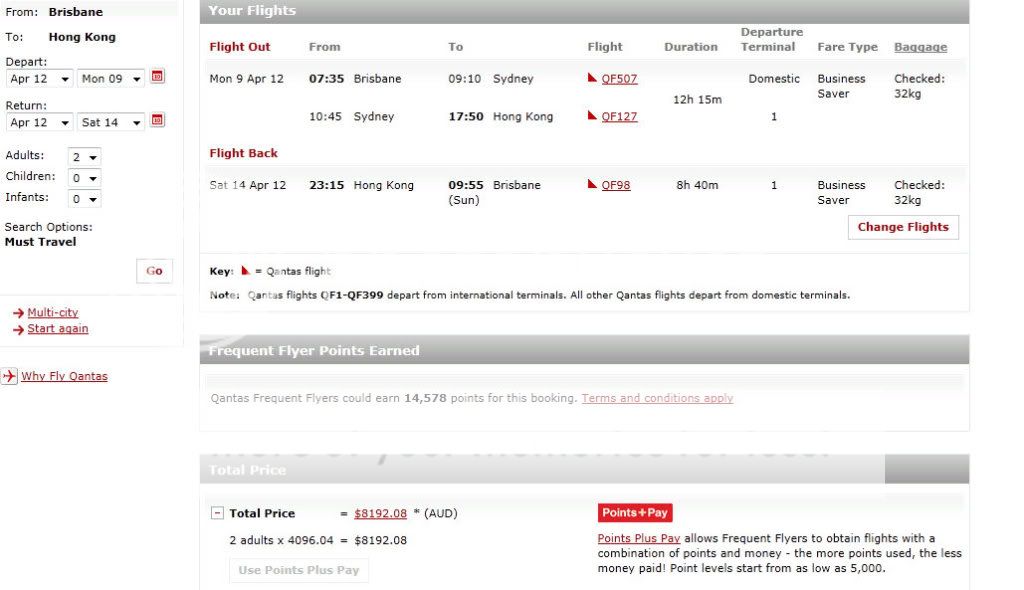Open flight QF127 details link
The height and width of the screenshot is (590, 1024).
(x=619, y=117)
